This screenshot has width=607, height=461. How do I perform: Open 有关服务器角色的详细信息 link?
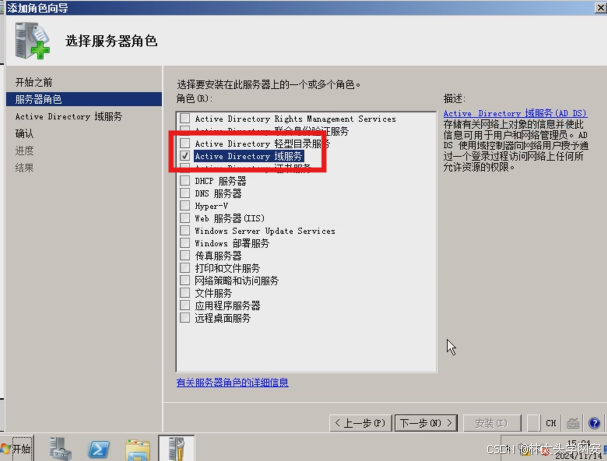232,382
